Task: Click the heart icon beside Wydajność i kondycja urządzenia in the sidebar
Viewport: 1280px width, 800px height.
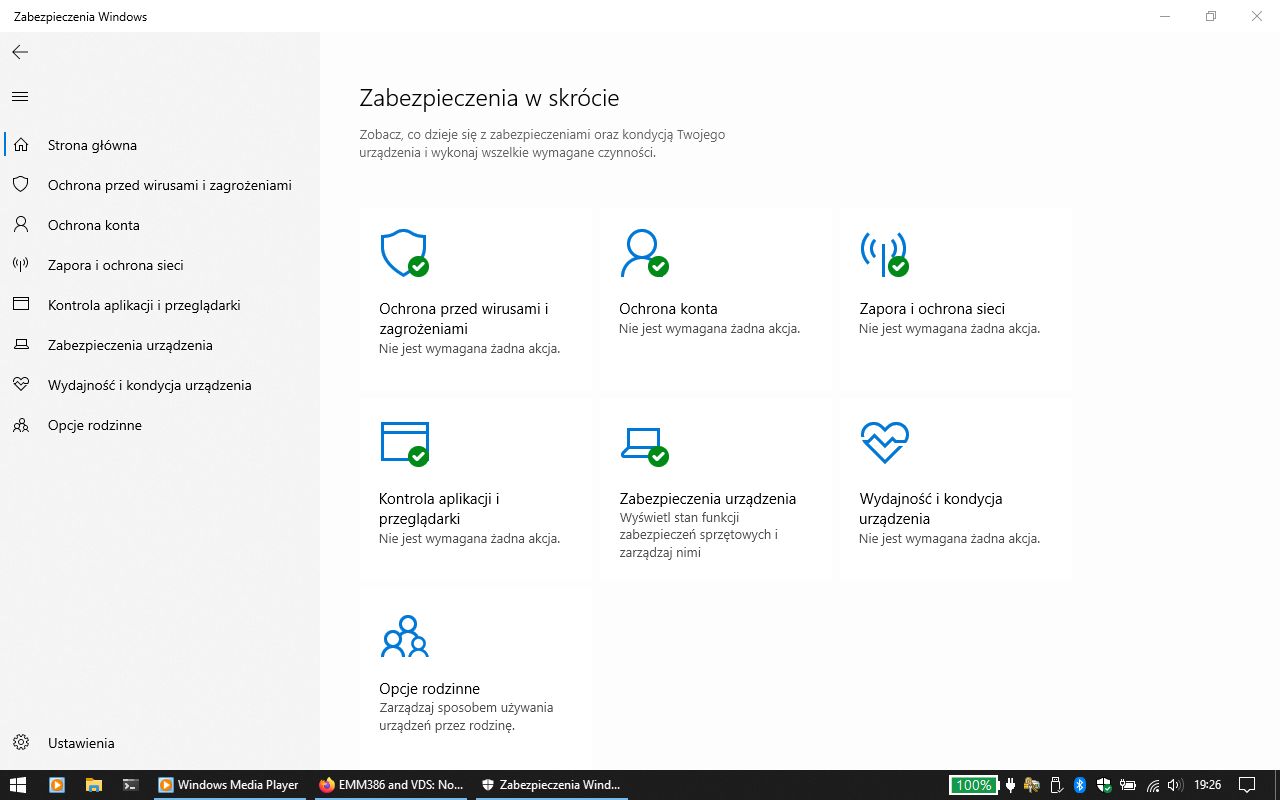Action: point(20,385)
